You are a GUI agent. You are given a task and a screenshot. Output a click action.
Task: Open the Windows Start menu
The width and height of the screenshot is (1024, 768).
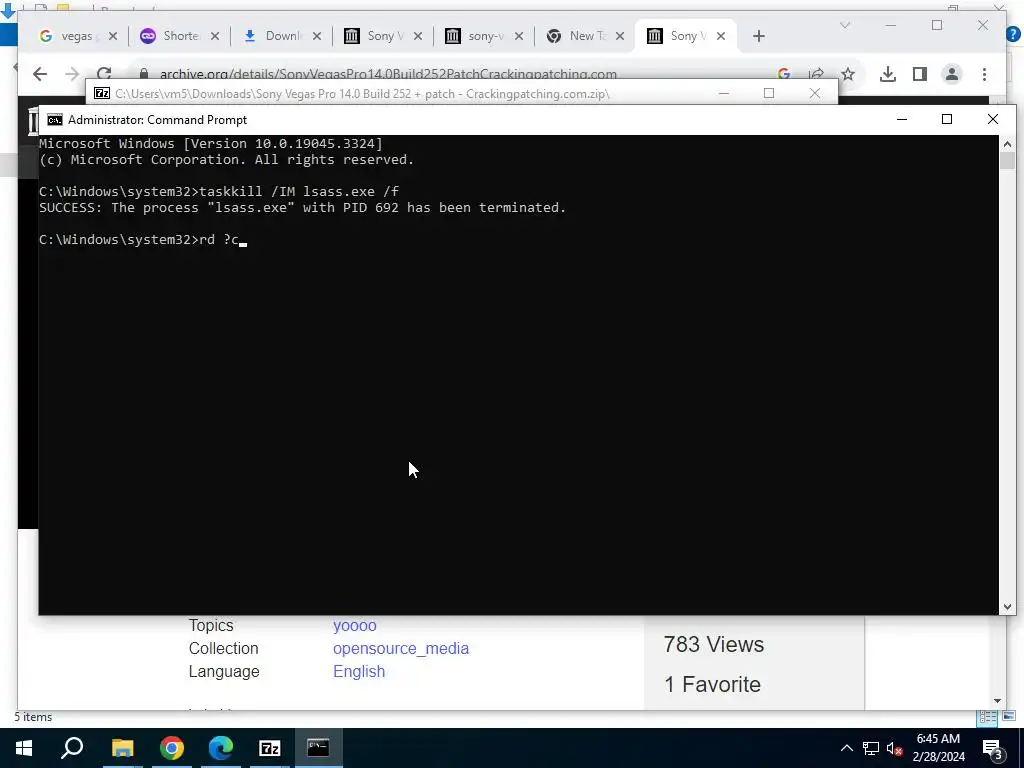pyautogui.click(x=24, y=748)
